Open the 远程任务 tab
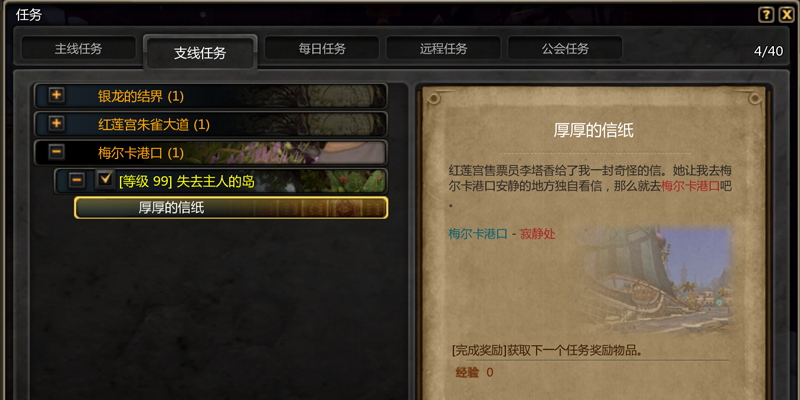This screenshot has height=400, width=800. (443, 48)
